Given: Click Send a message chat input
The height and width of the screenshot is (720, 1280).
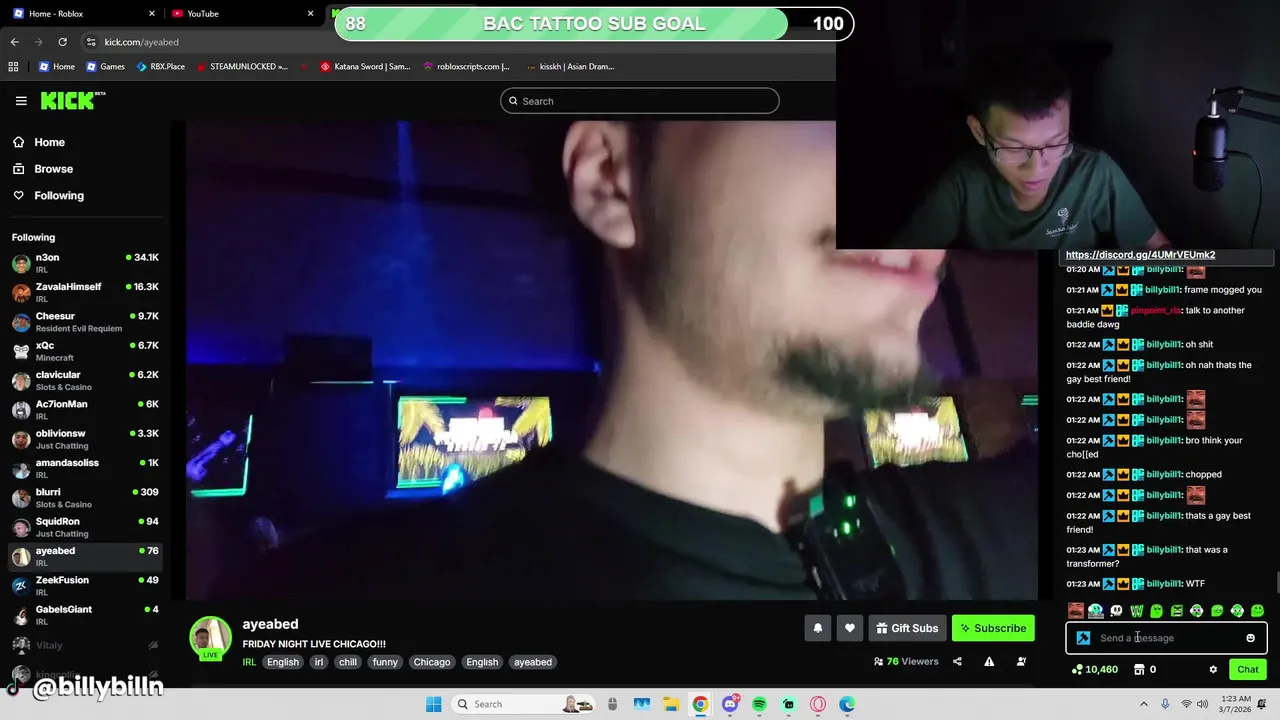Looking at the screenshot, I should [1165, 638].
